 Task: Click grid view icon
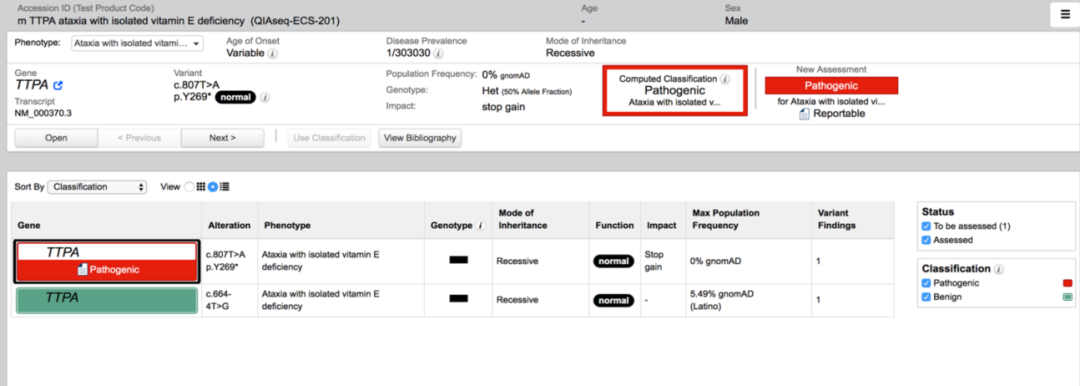[x=201, y=187]
